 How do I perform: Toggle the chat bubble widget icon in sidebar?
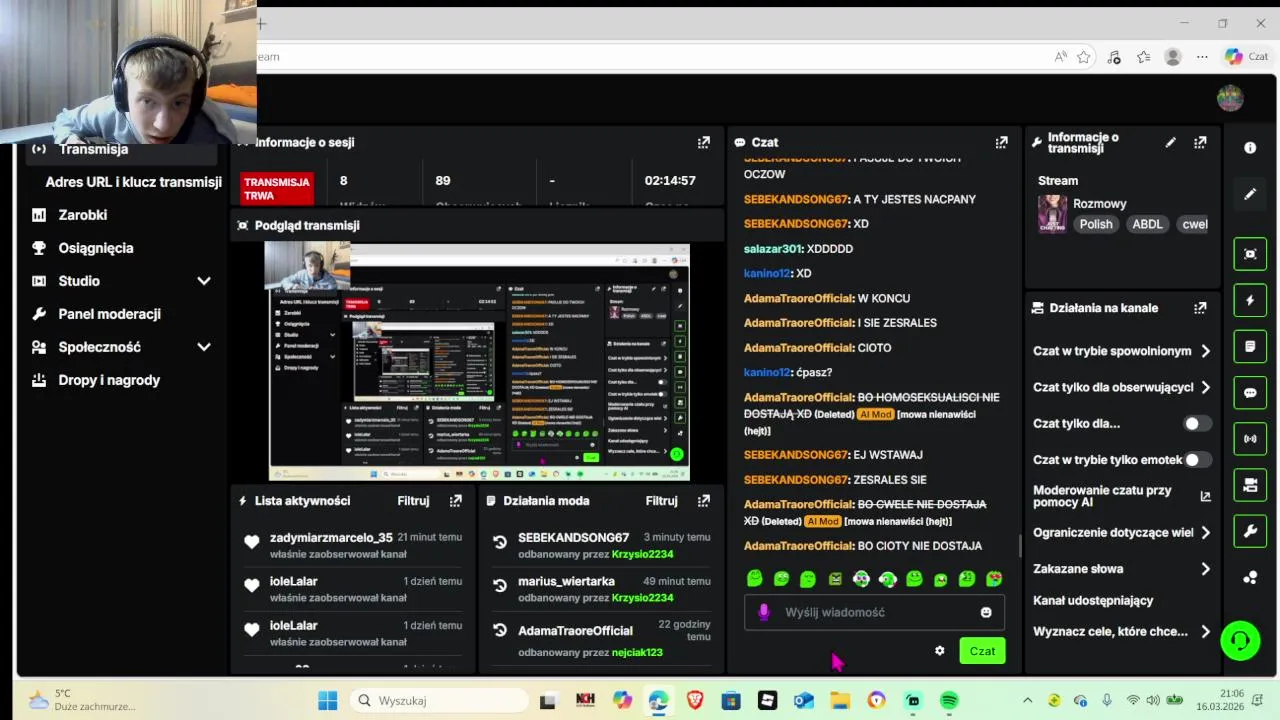pos(1250,392)
